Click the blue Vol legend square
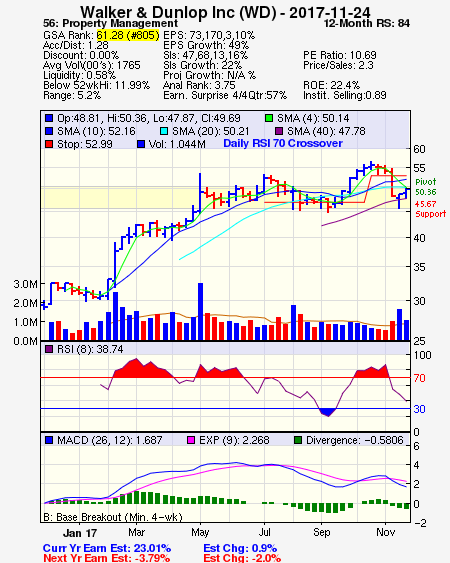 (141, 144)
